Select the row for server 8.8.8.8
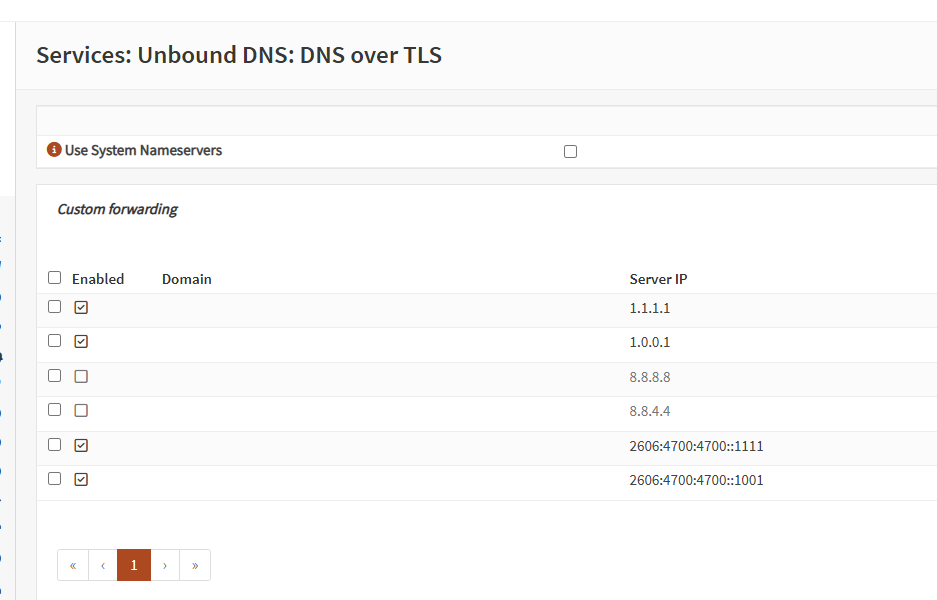Screen dimensions: 937x600 (x=54, y=375)
